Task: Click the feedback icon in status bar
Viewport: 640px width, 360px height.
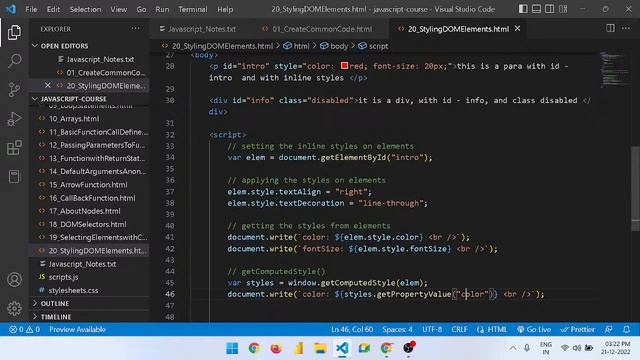Action: click(609, 329)
